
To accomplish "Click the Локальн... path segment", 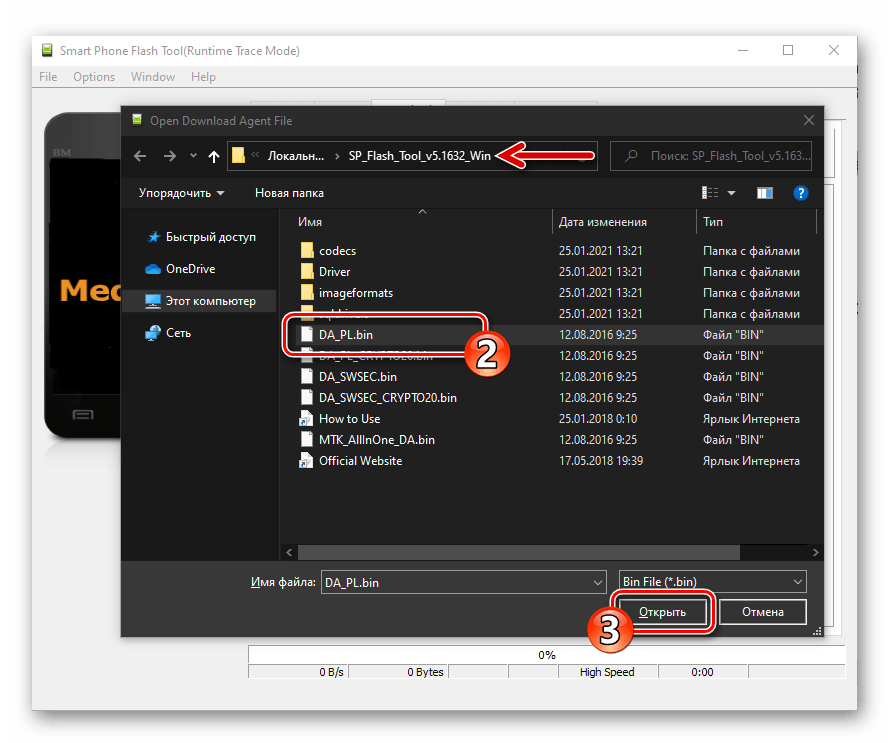I will [296, 156].
